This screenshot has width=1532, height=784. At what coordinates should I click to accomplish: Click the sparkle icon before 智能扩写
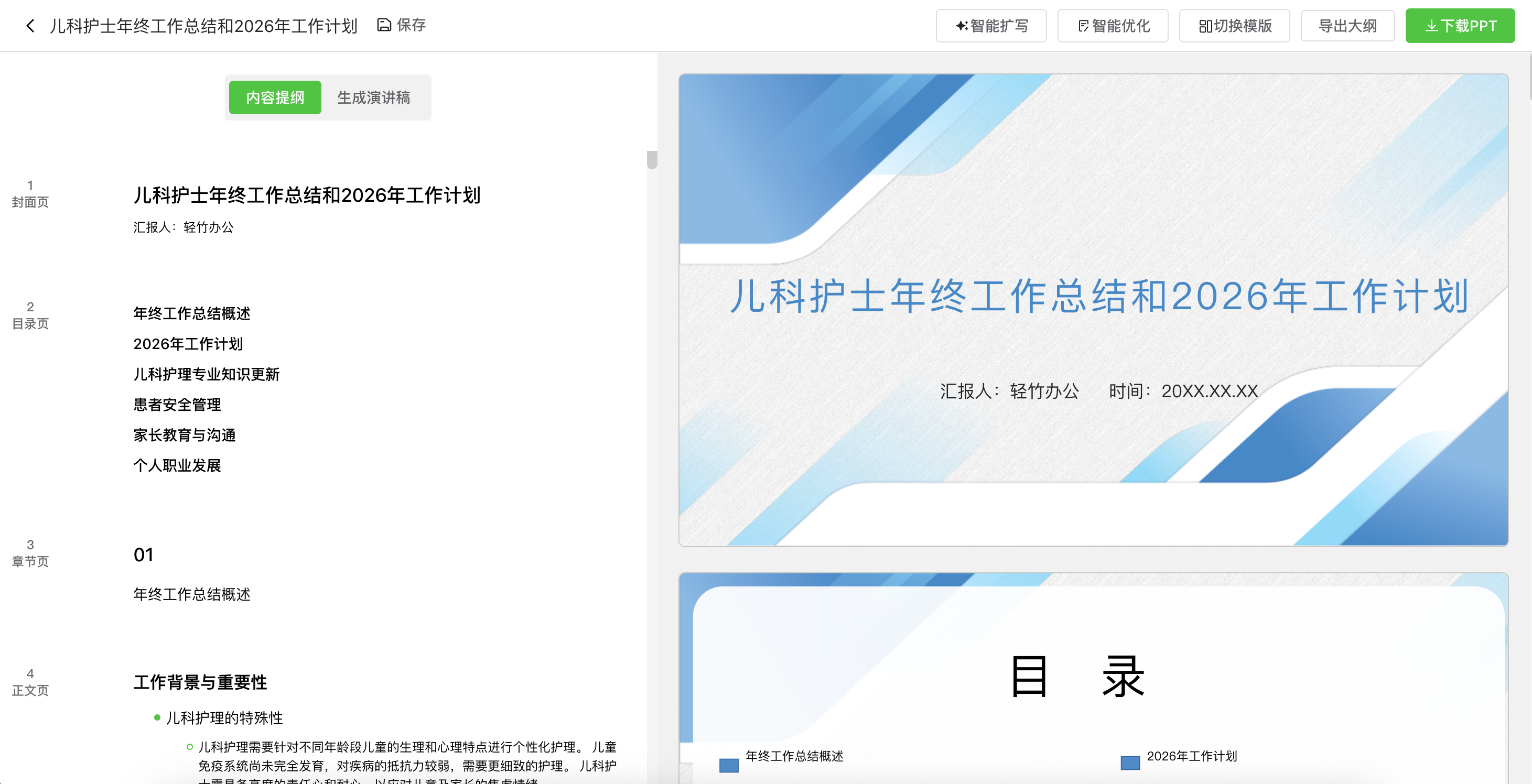[x=961, y=25]
